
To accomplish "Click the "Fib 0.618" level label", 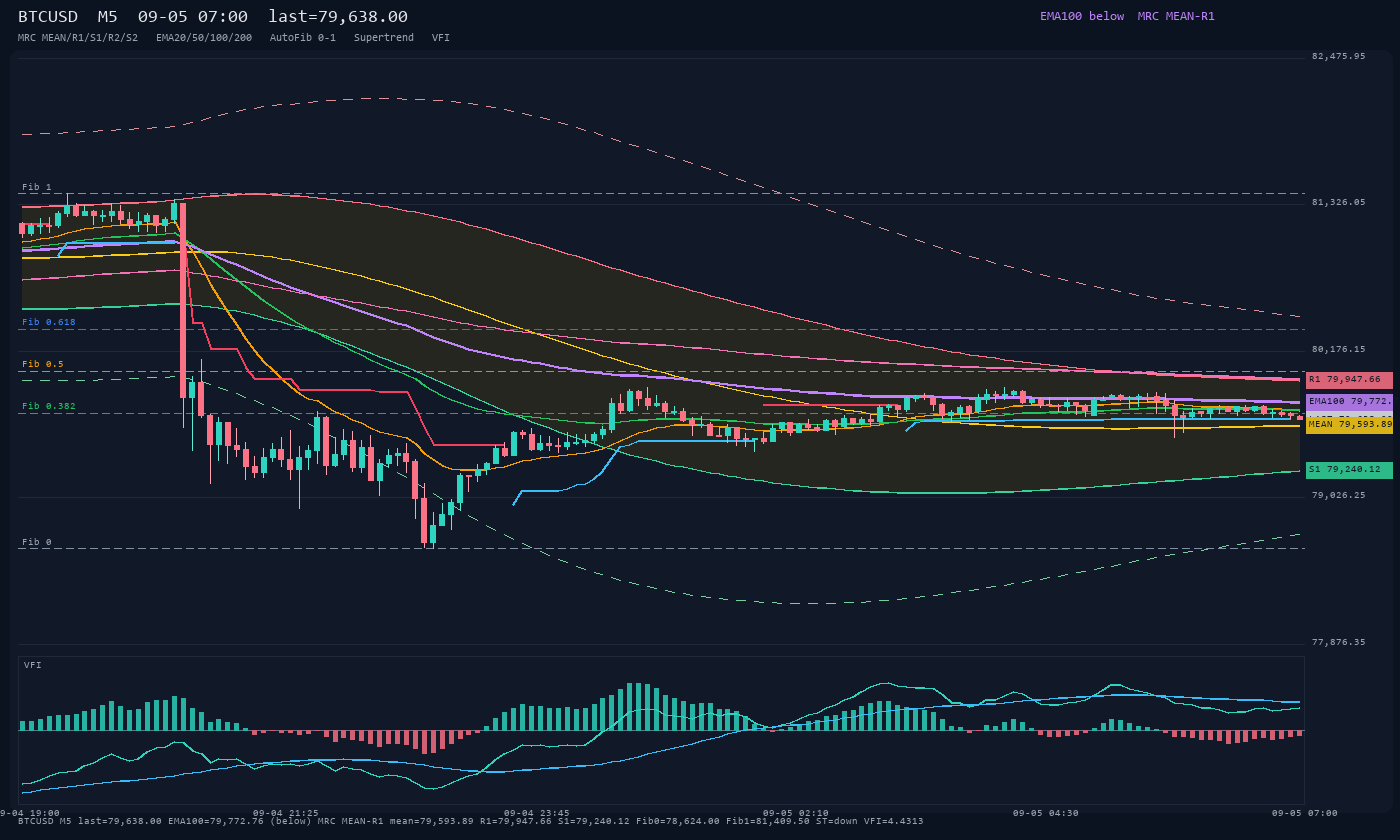I will coord(49,322).
